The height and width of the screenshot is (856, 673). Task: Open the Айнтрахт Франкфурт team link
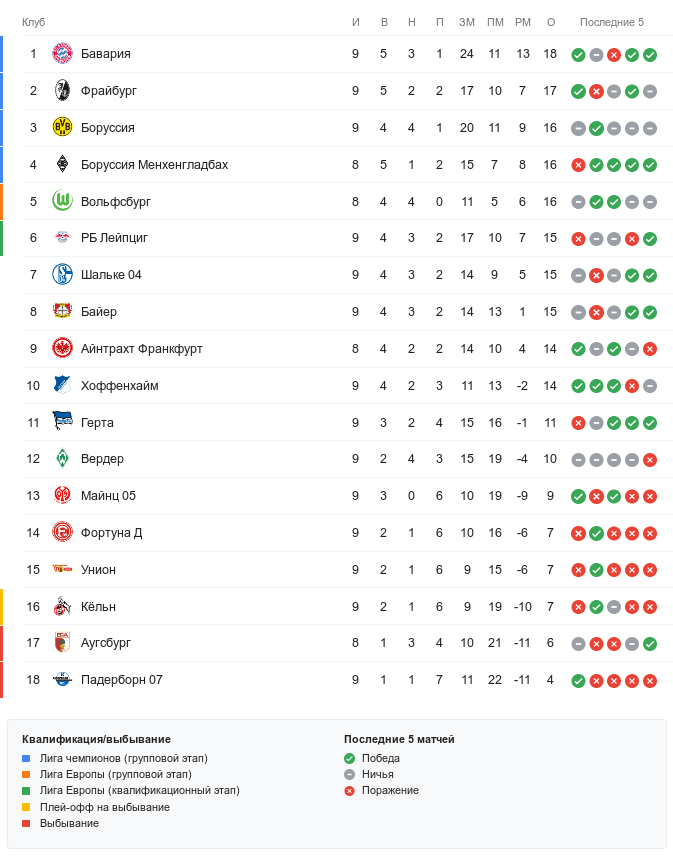[x=142, y=349]
